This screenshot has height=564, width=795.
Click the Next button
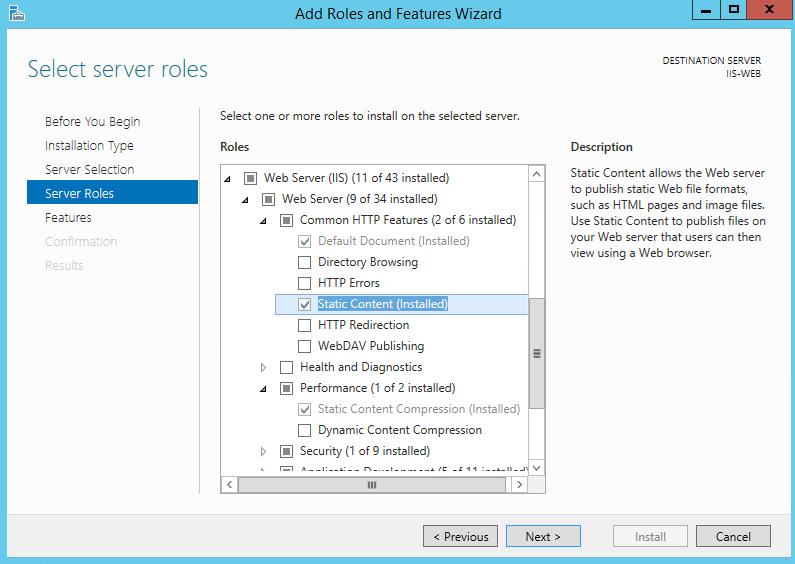coord(543,536)
